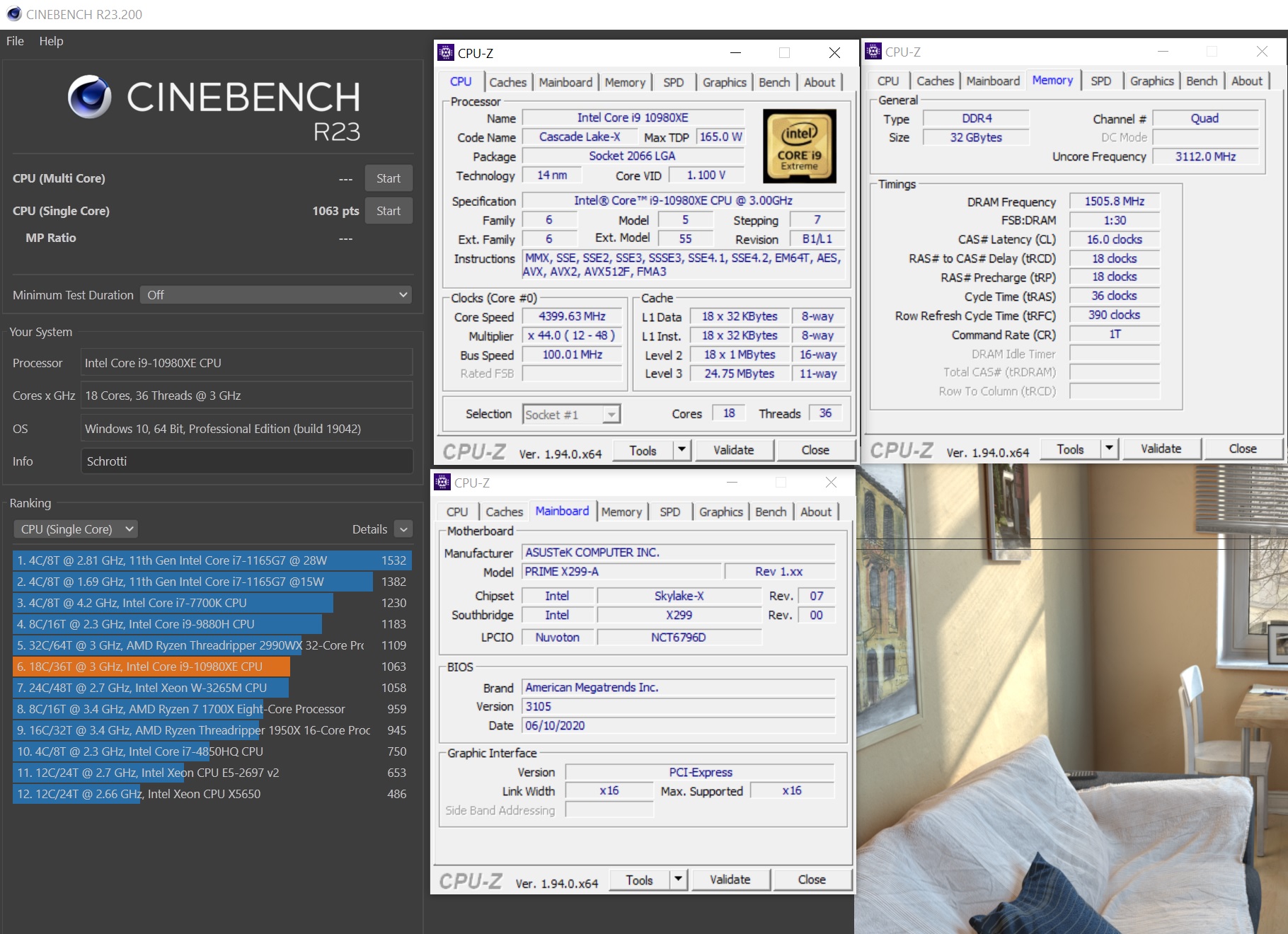The image size is (1288, 934).
Task: Click the Cinebench logo sphere icon
Action: click(x=90, y=97)
